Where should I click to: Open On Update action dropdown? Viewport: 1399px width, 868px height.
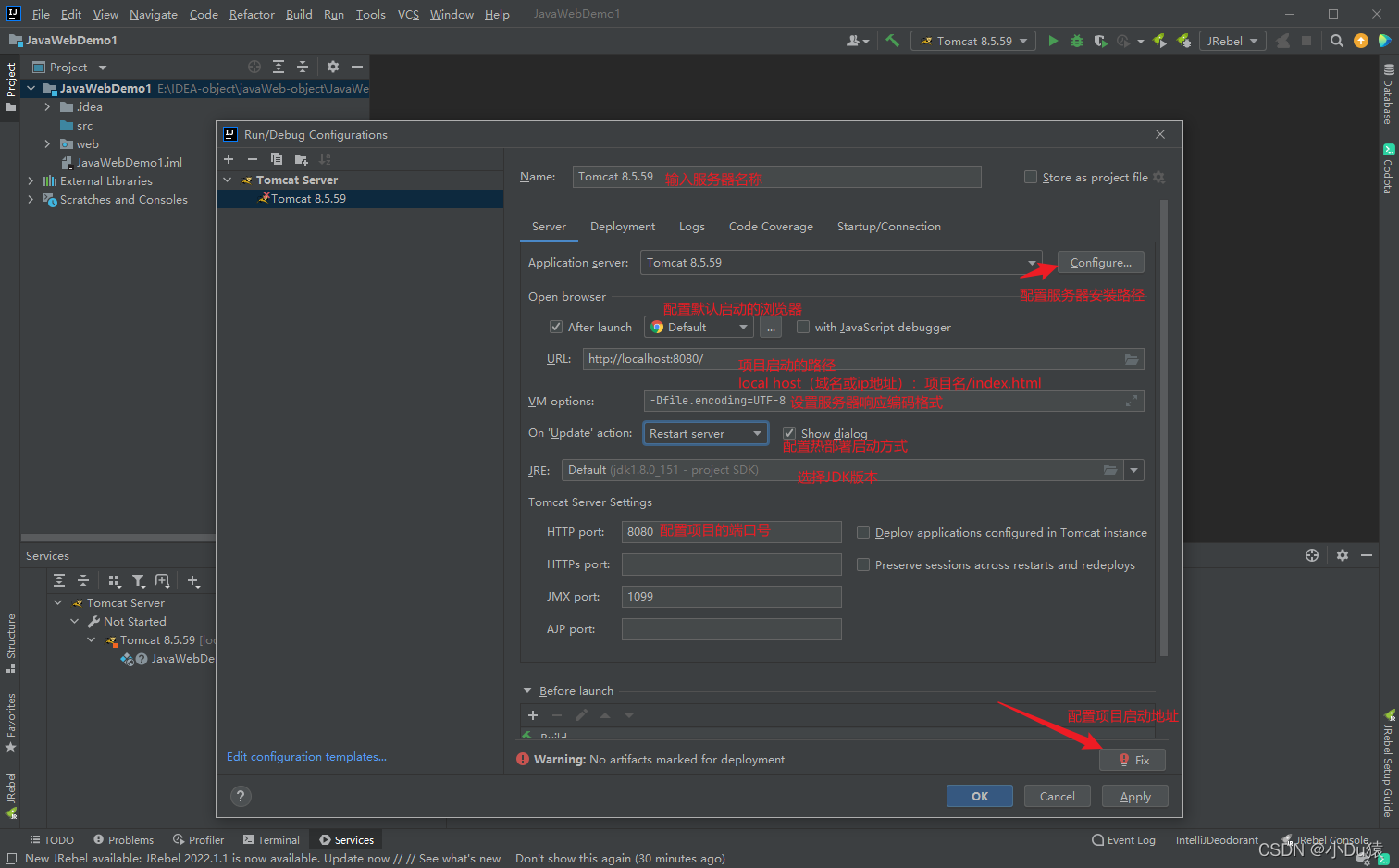point(706,433)
